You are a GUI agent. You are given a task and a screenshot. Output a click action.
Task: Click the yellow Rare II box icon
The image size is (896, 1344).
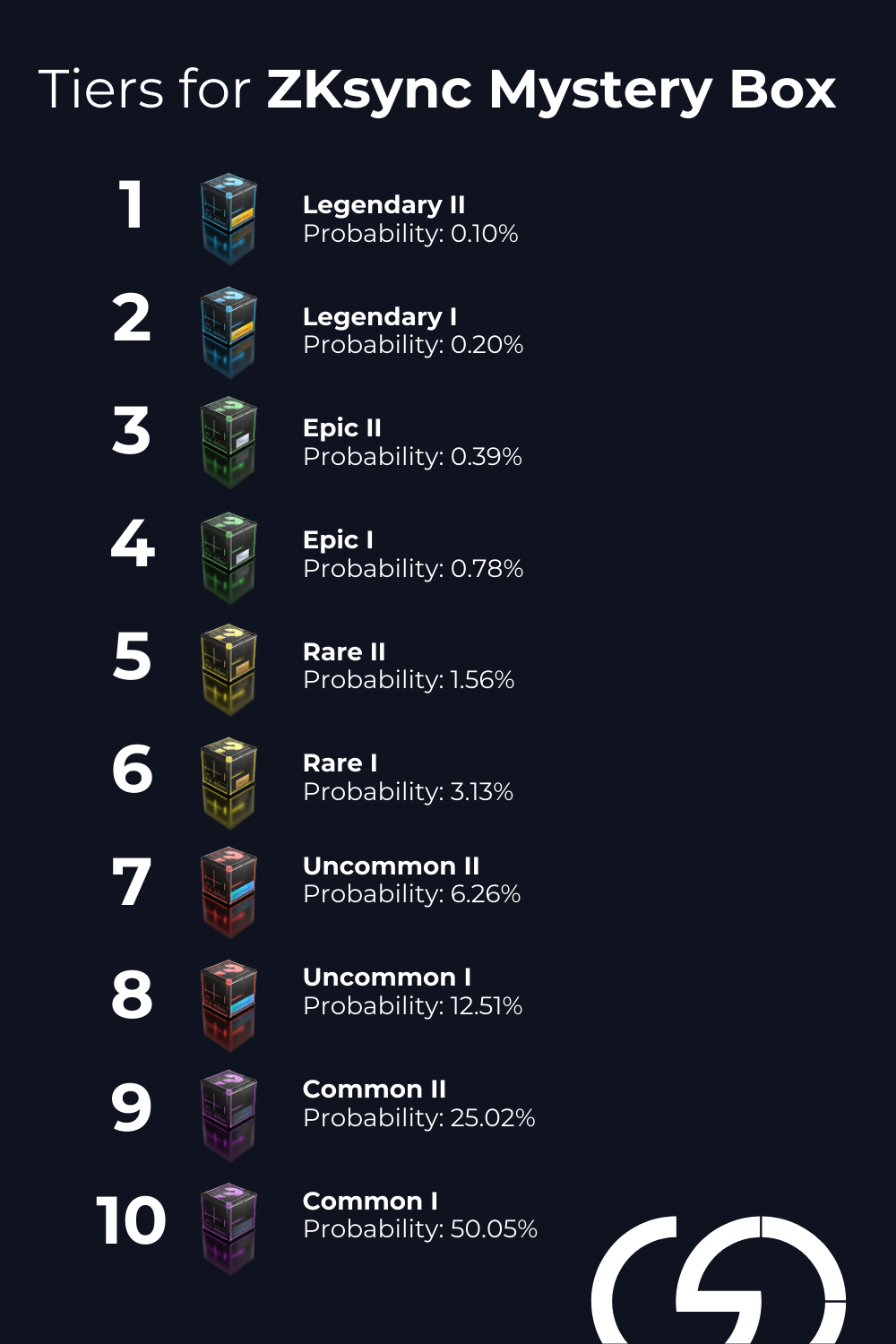(x=228, y=668)
